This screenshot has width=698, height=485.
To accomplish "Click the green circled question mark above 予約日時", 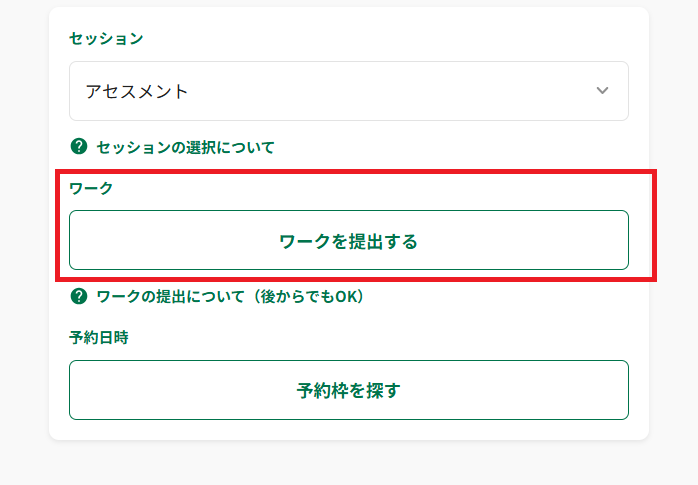I will tap(79, 296).
